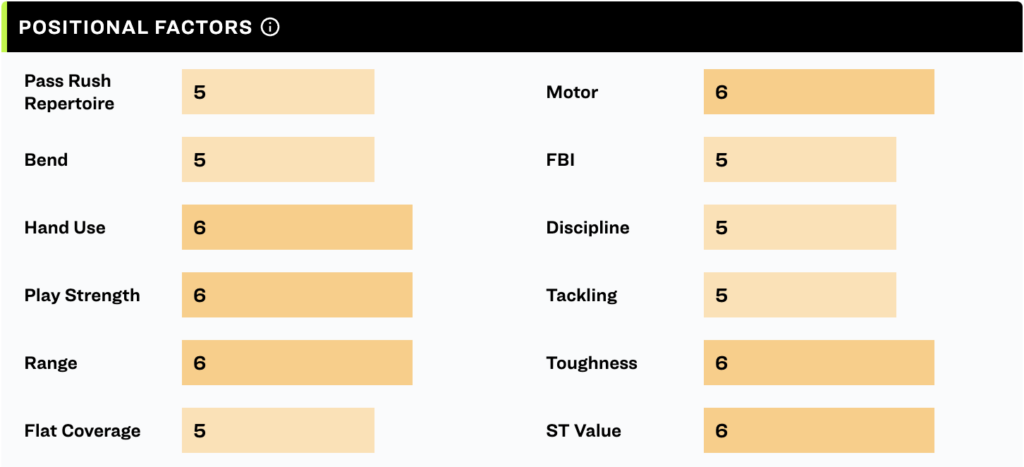Click the Flat Coverage label

(82, 431)
